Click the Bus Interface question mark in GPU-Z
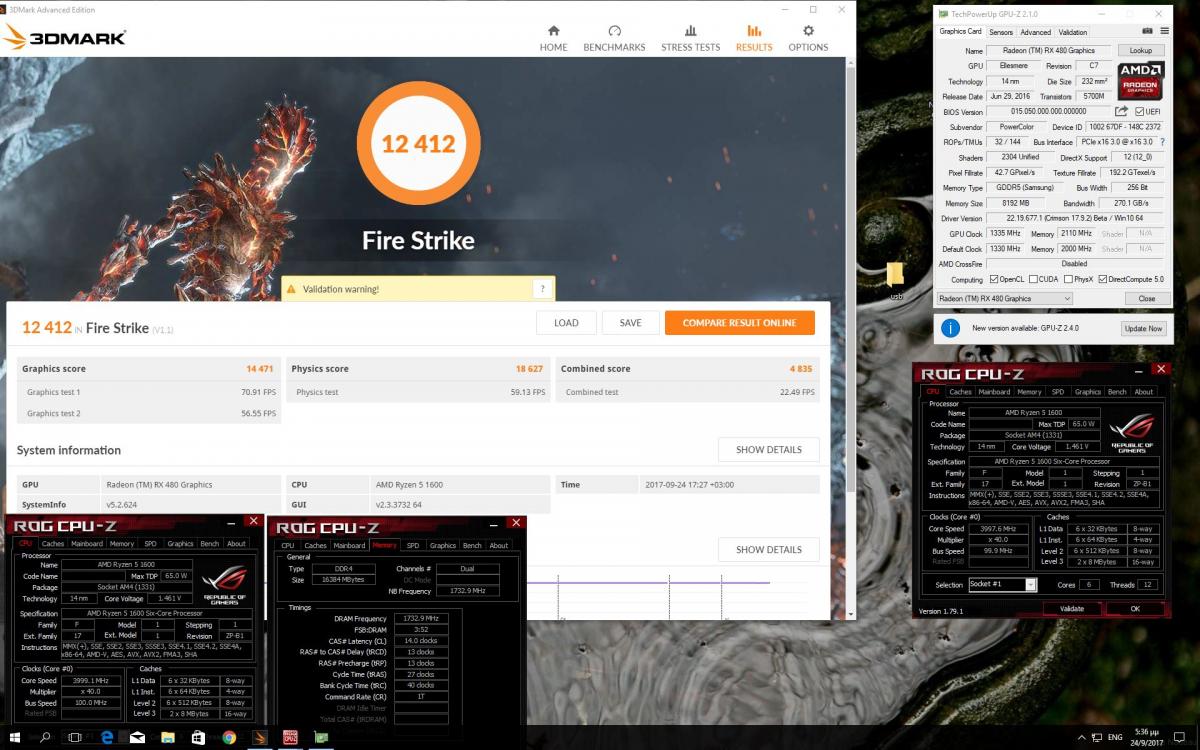The image size is (1200, 750). tap(1162, 142)
